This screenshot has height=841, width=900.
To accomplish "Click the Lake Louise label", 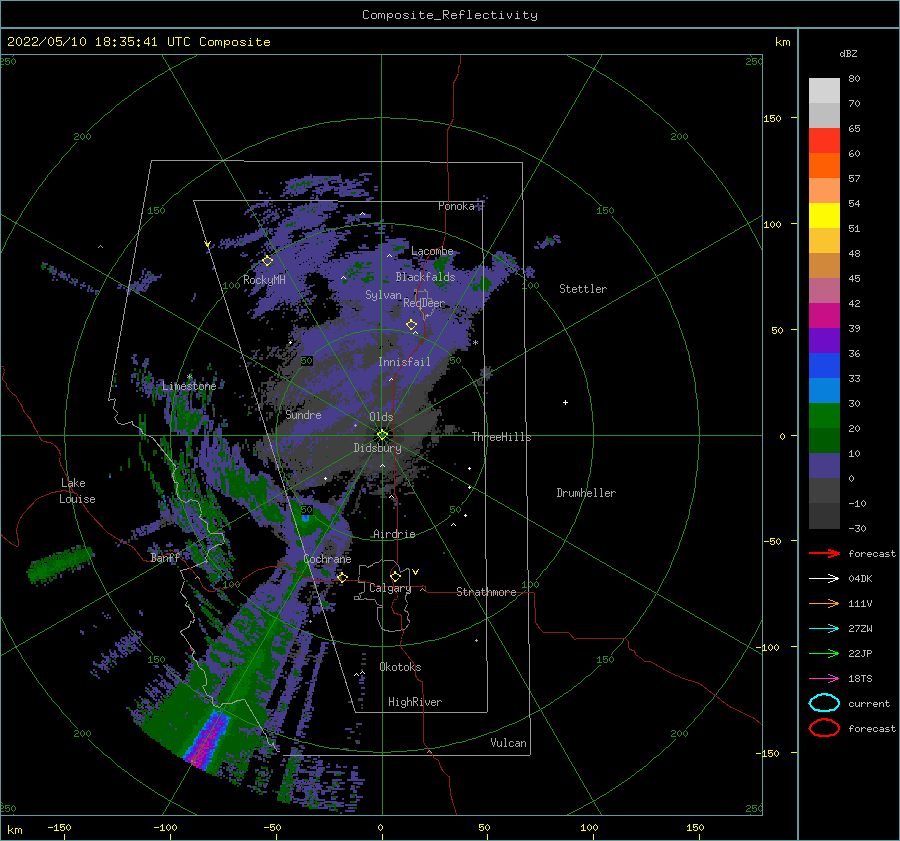I will tap(77, 491).
